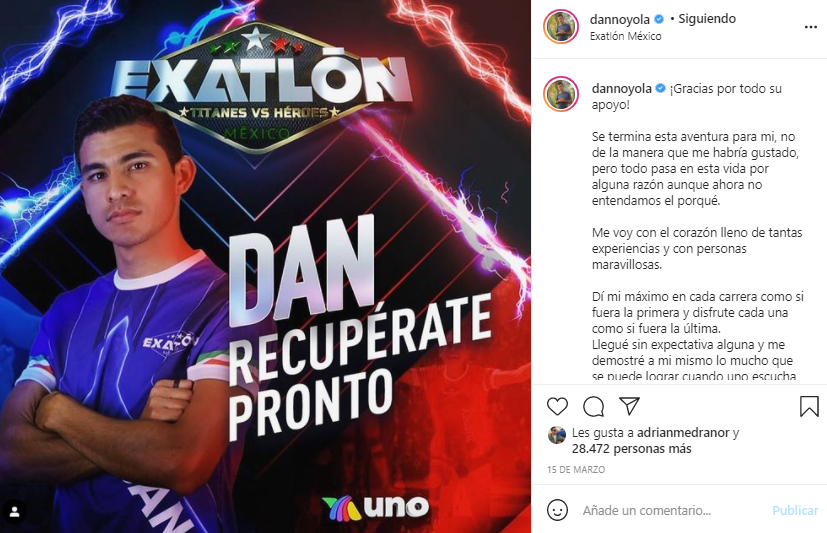The height and width of the screenshot is (533, 827).
Task: View 28.472 personas más likes list
Action: click(631, 449)
